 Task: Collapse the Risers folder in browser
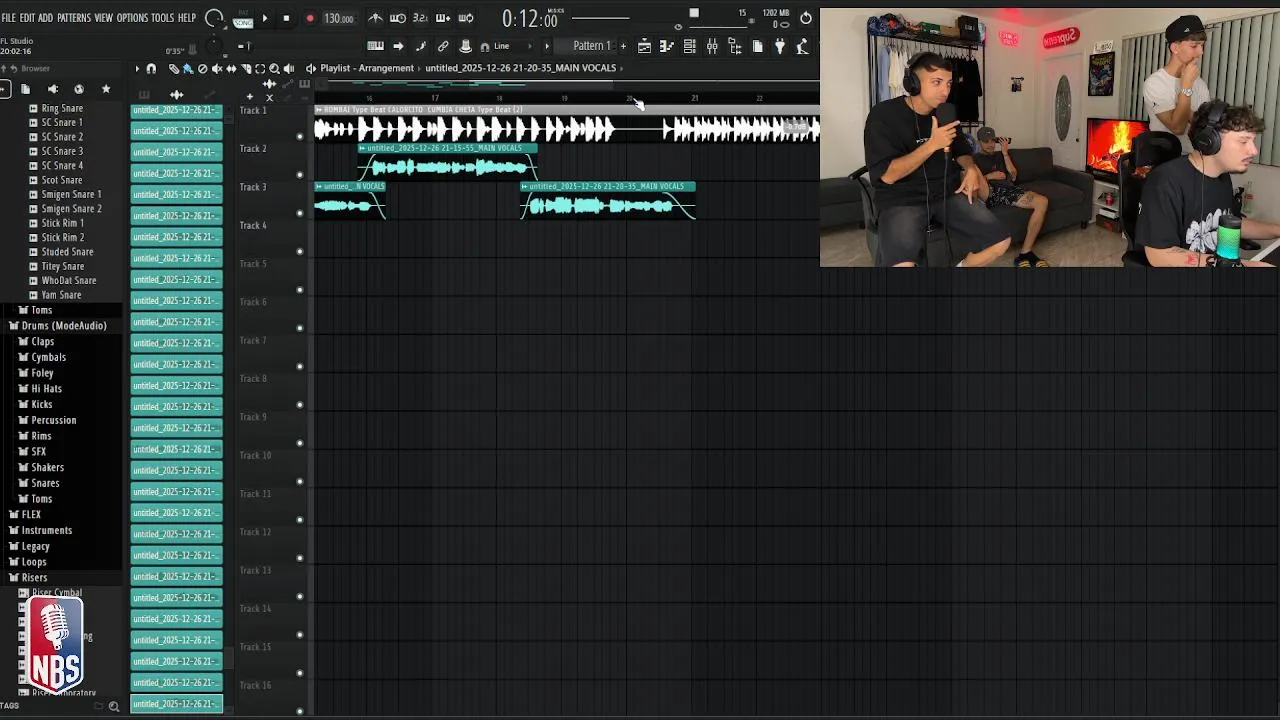click(28, 578)
